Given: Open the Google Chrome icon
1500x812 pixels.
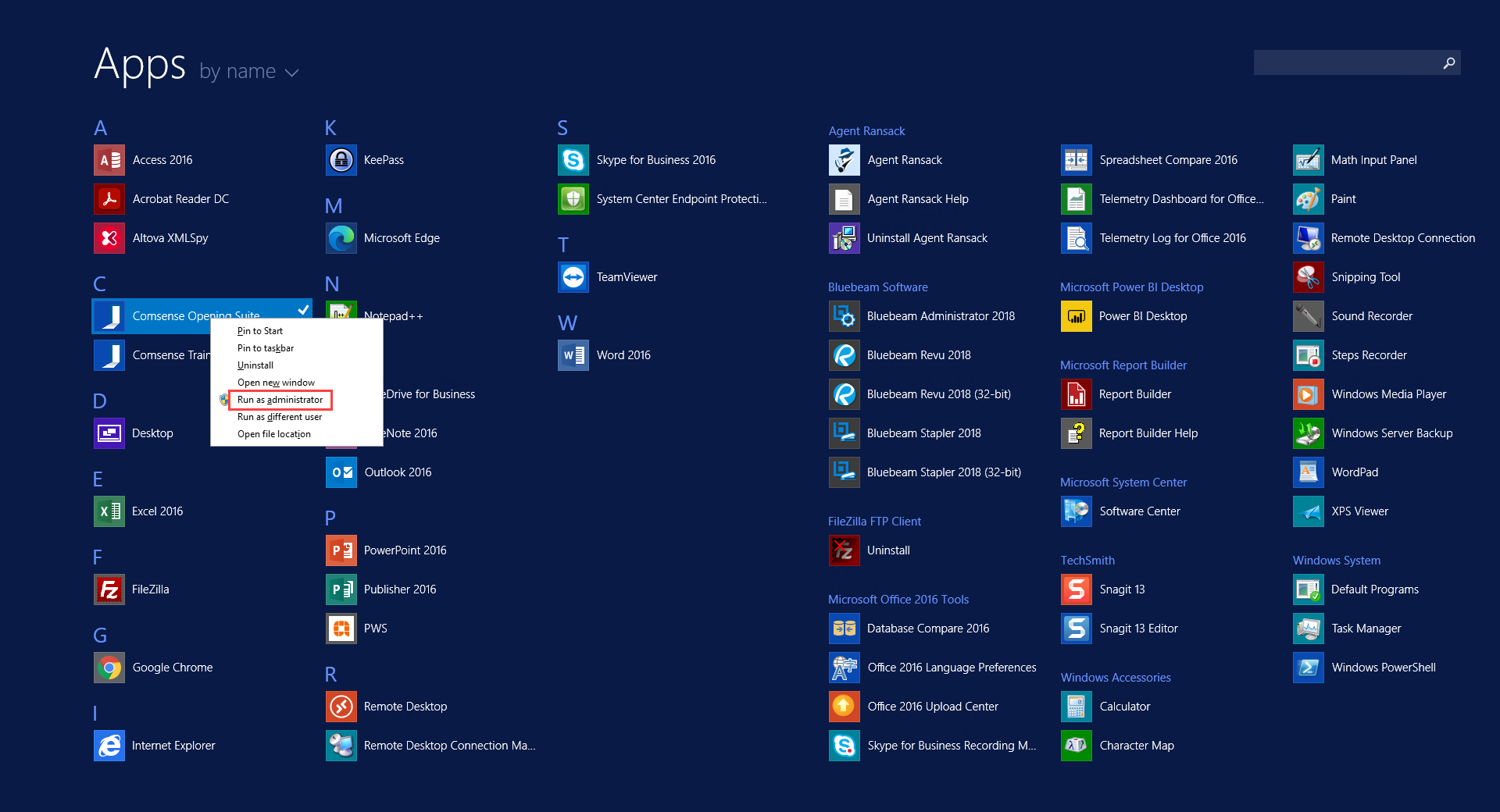Looking at the screenshot, I should click(x=109, y=668).
